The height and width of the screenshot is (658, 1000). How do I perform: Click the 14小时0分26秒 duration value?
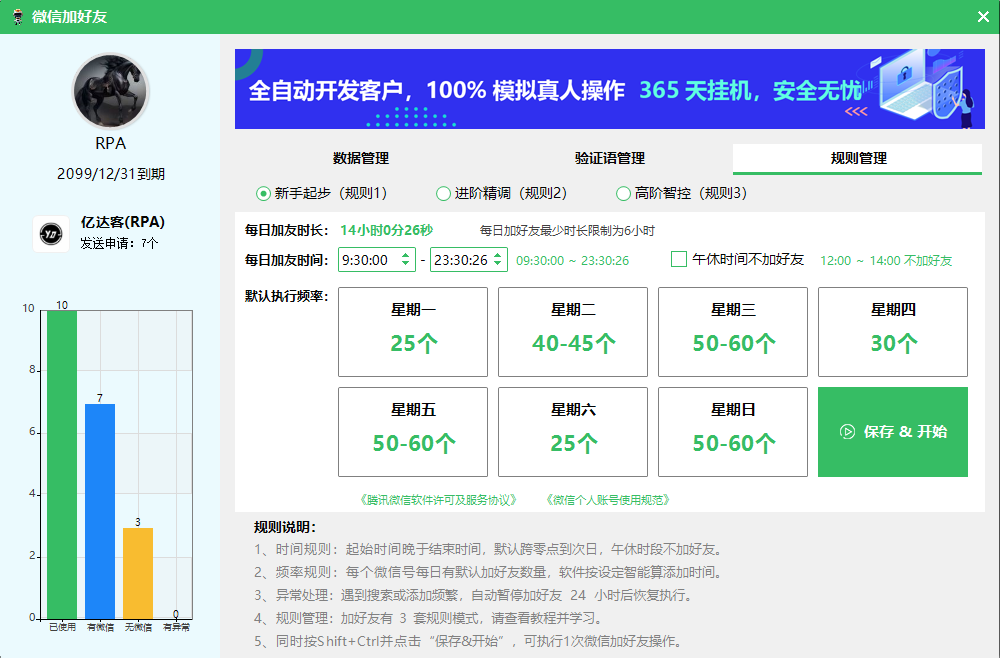tap(386, 230)
